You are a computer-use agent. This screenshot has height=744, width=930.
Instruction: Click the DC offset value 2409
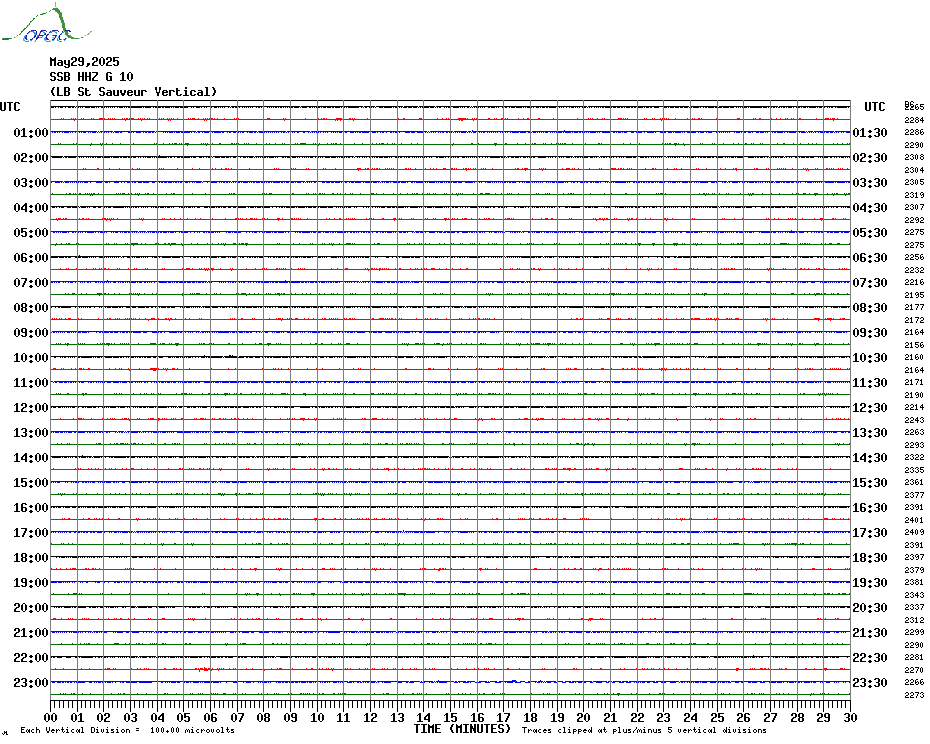914,532
